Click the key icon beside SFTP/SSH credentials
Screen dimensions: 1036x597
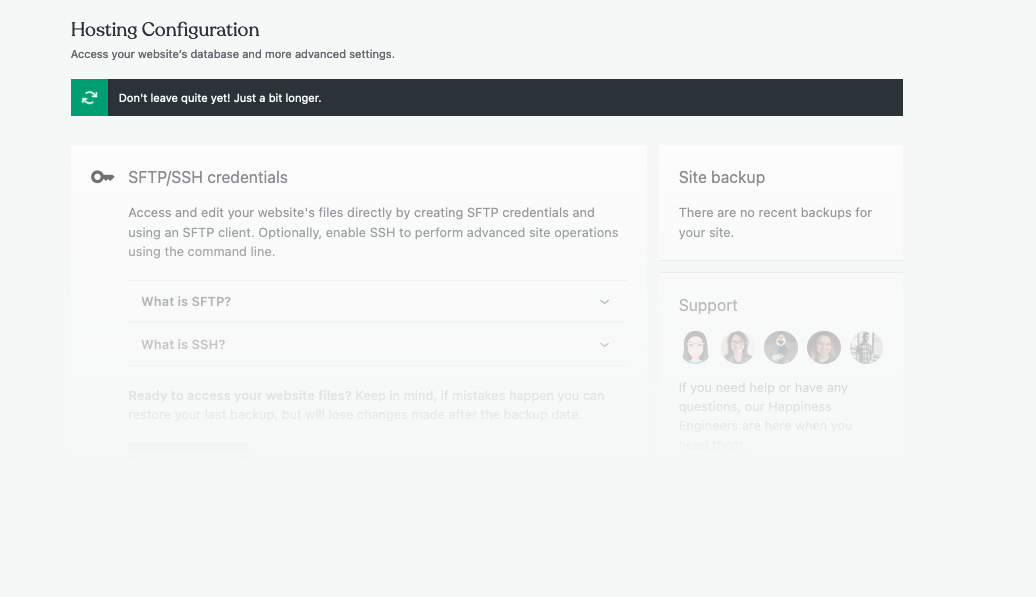[x=102, y=177]
